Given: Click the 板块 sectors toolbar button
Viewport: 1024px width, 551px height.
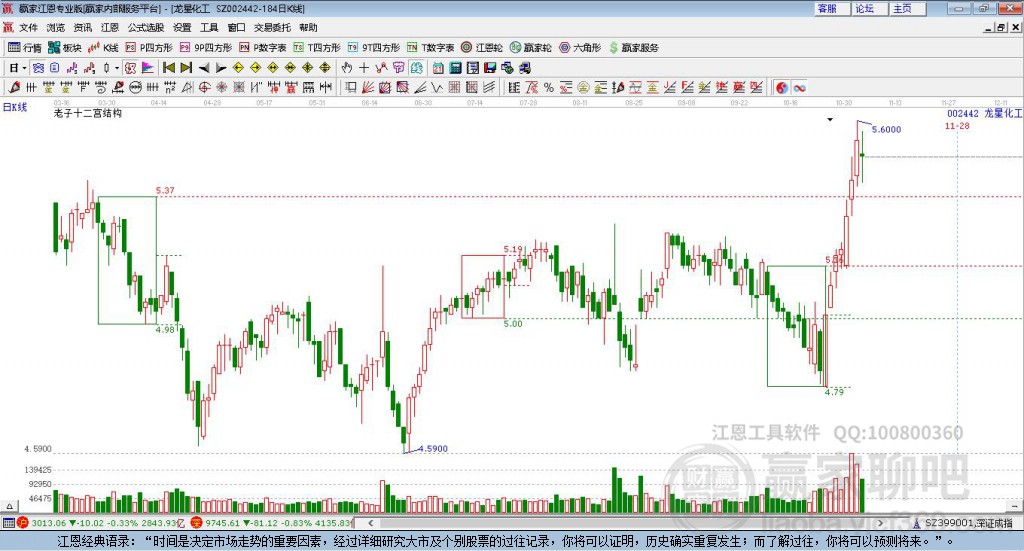Looking at the screenshot, I should point(64,48).
